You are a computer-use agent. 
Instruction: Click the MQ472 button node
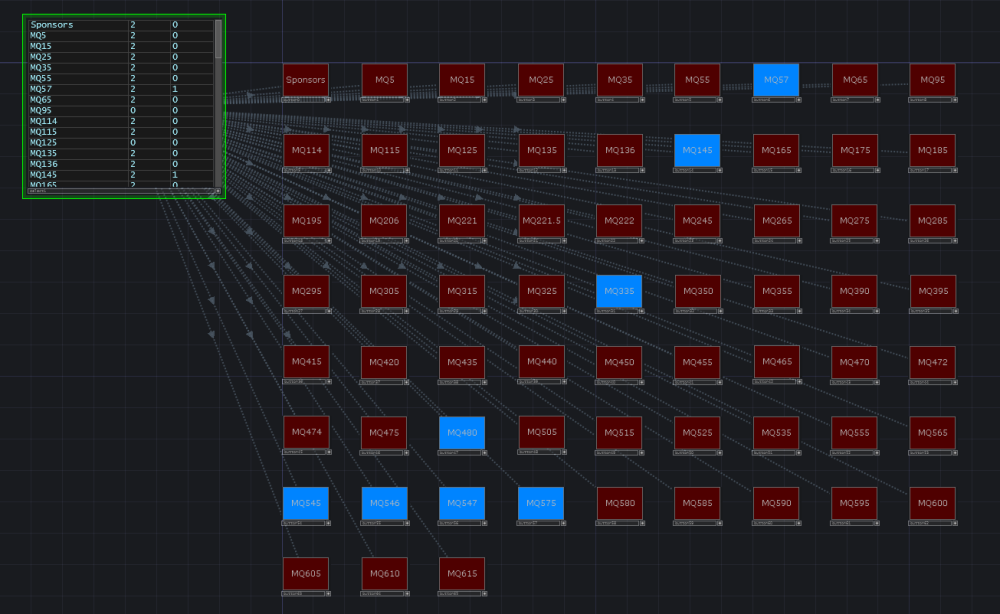point(932,362)
